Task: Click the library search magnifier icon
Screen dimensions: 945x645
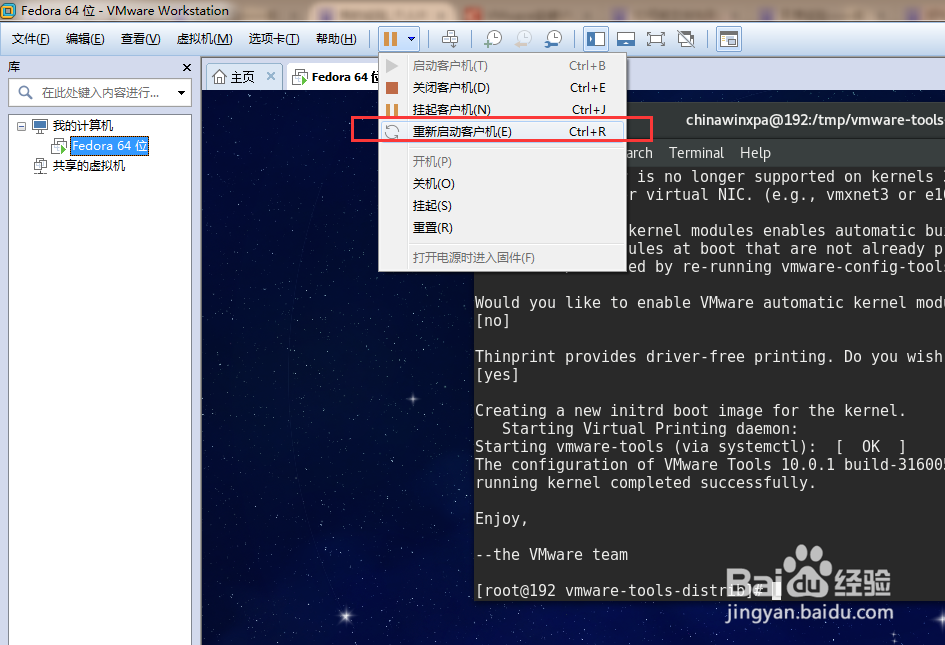Action: click(x=25, y=92)
